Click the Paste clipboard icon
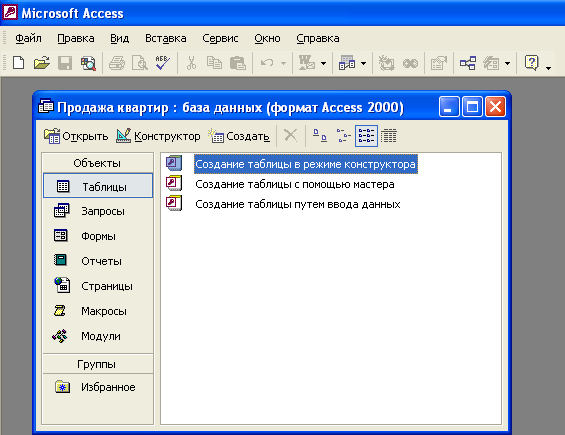This screenshot has height=435, width=565. tap(238, 63)
